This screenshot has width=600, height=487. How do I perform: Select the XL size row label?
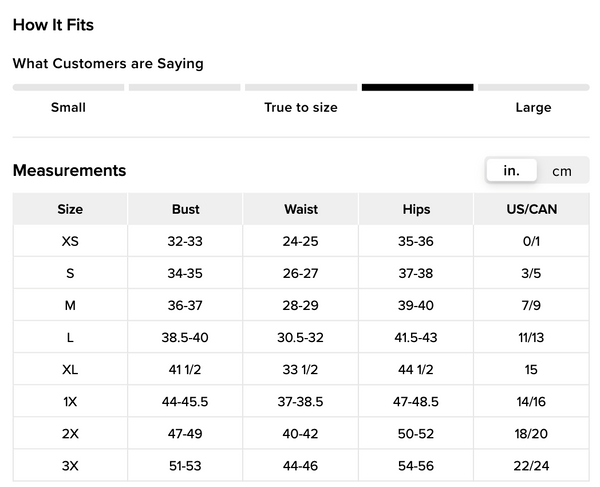point(70,369)
